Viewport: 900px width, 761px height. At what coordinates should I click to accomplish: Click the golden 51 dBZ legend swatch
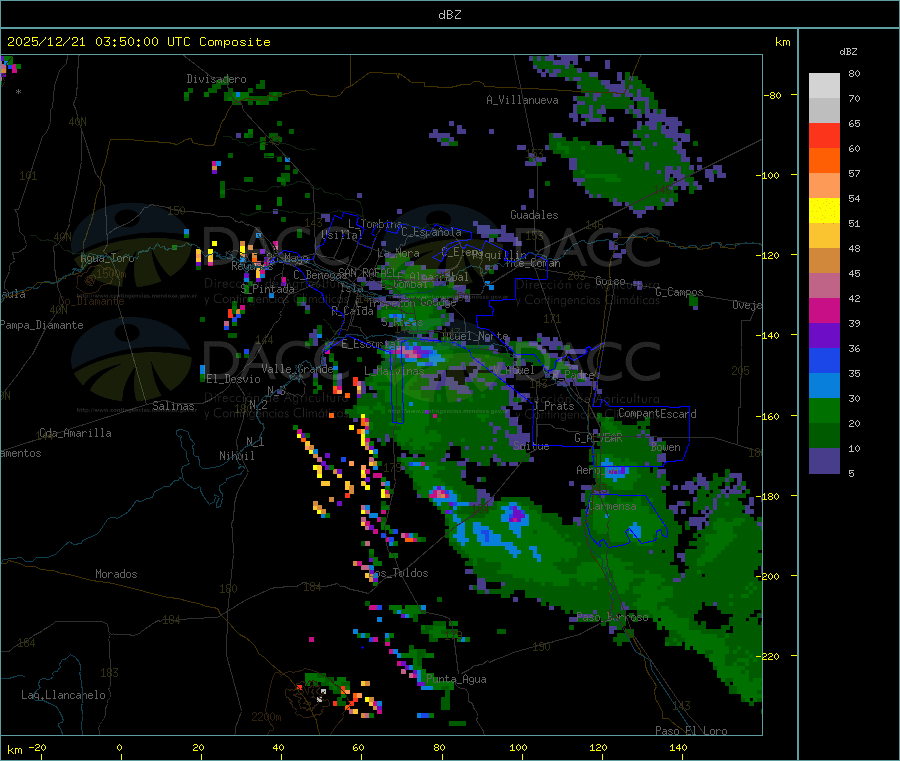pyautogui.click(x=824, y=235)
